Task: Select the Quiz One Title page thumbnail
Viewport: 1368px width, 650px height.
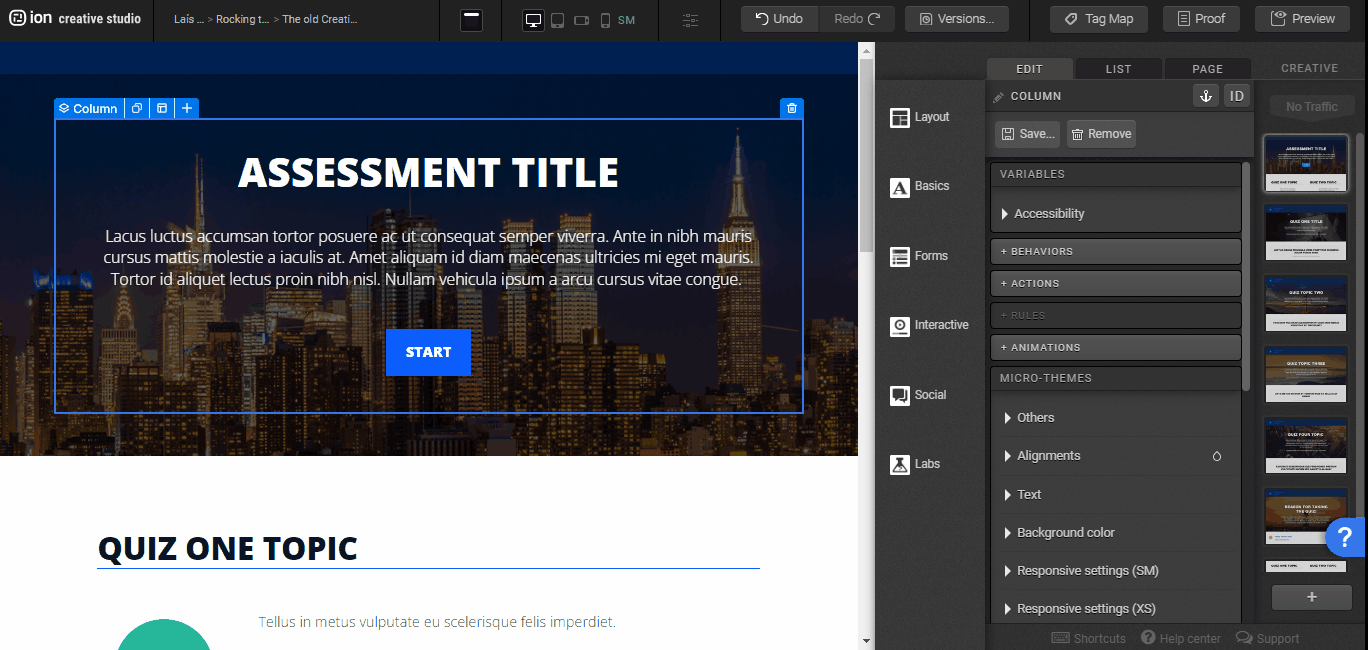Action: (x=1305, y=232)
